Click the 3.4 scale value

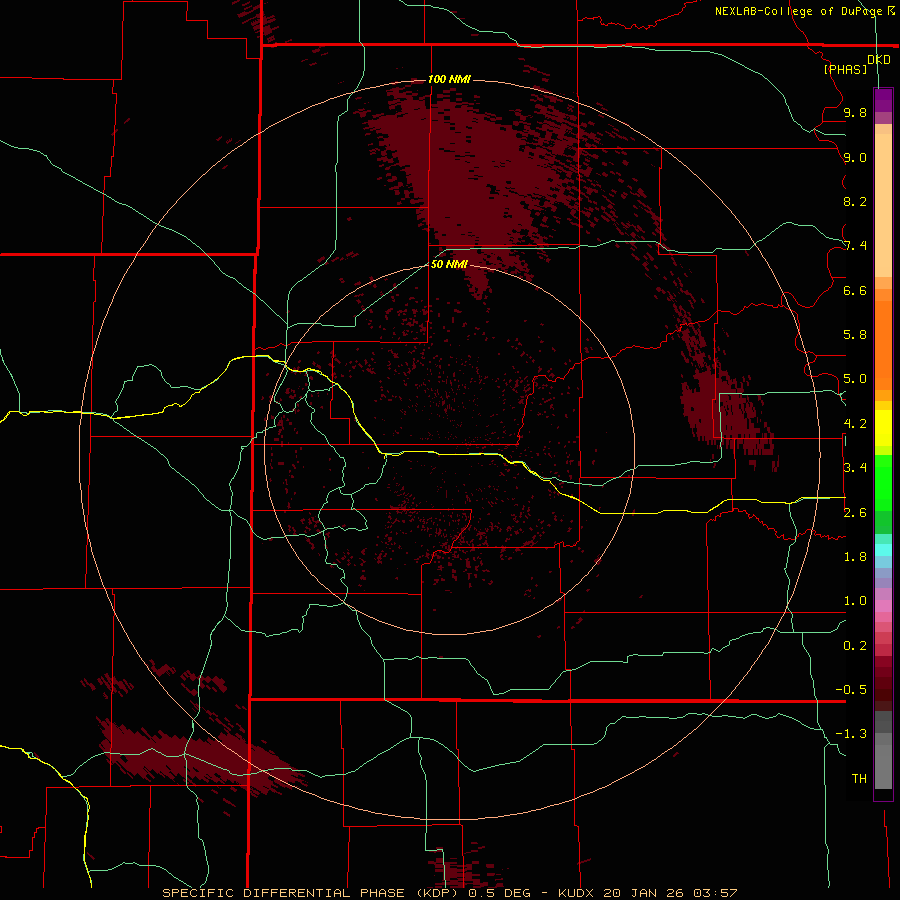coord(855,468)
